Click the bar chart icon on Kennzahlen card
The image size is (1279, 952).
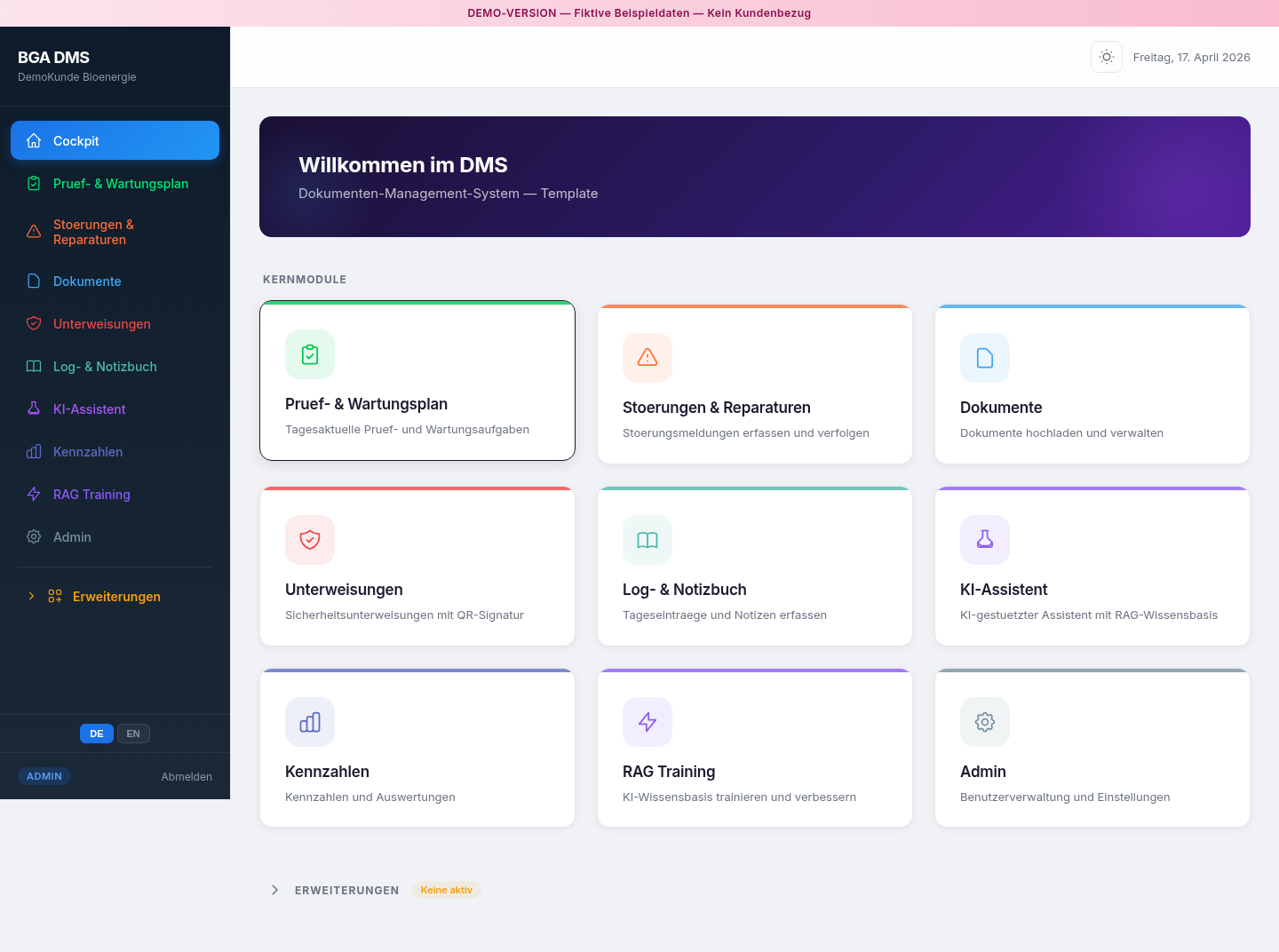point(310,722)
